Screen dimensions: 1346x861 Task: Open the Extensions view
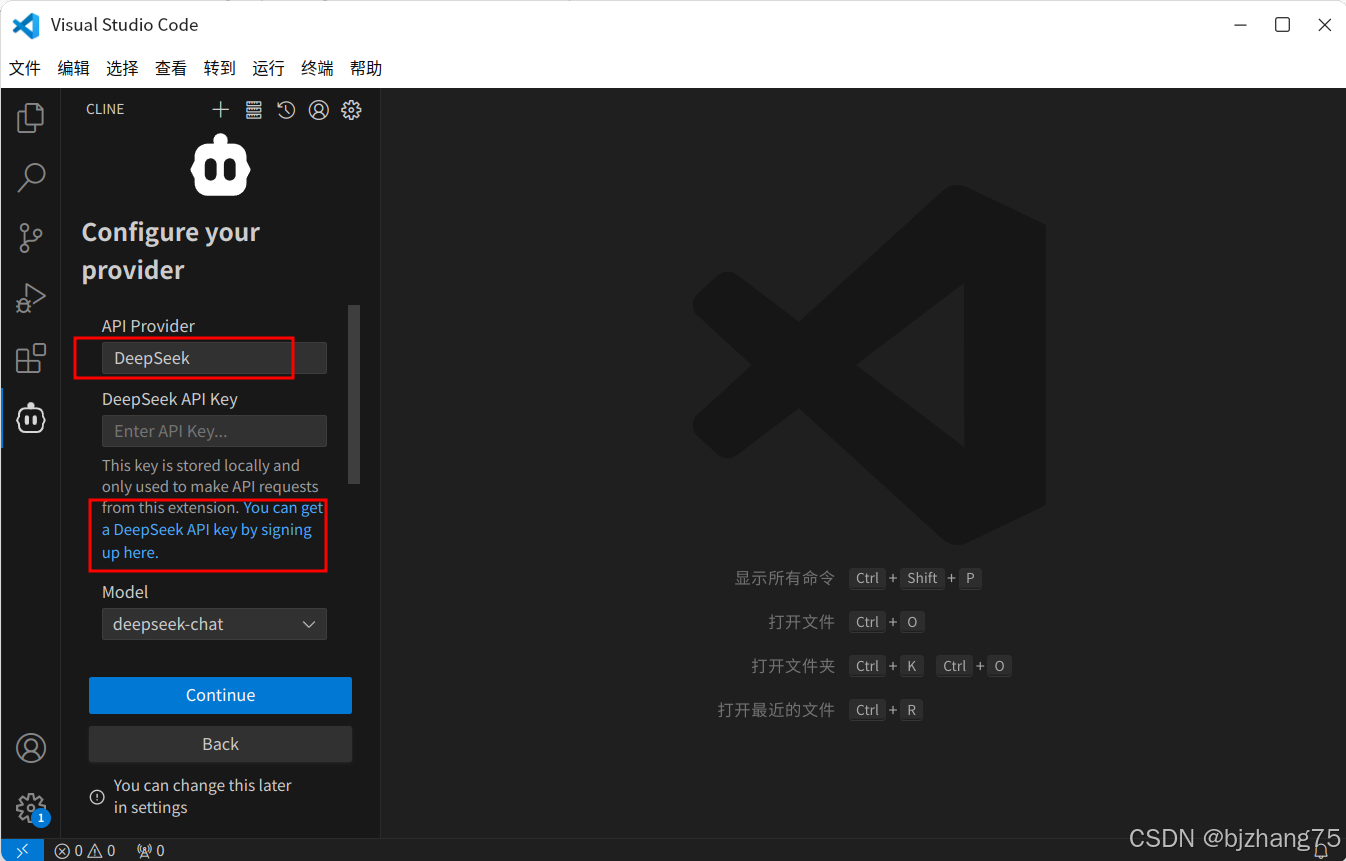31,358
